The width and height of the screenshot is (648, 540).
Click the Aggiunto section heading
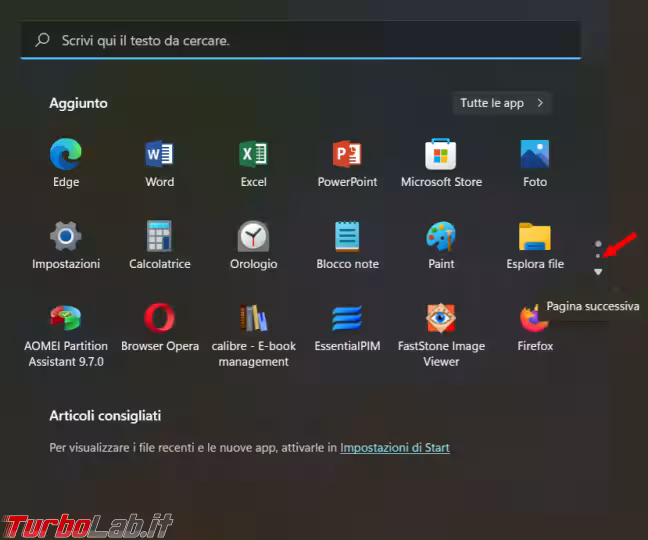(x=78, y=103)
